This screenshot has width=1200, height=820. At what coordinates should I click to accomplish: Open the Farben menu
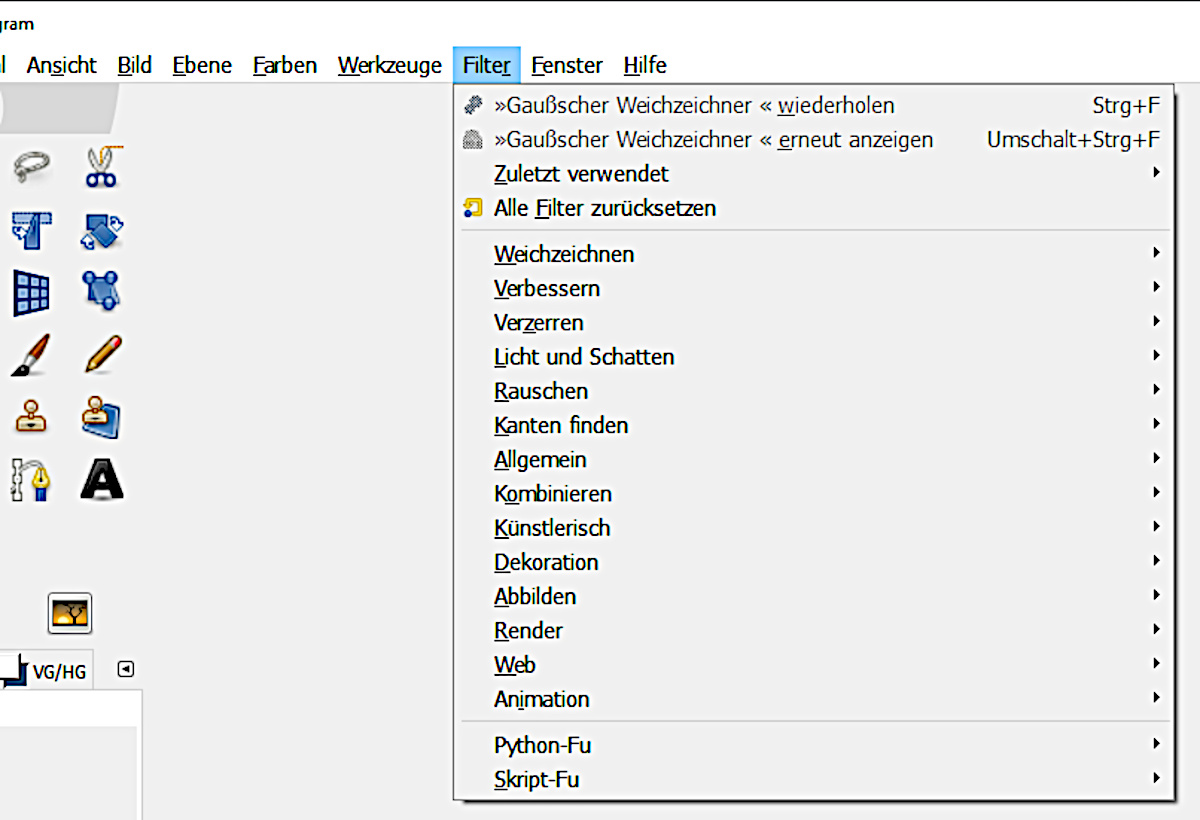[x=285, y=66]
